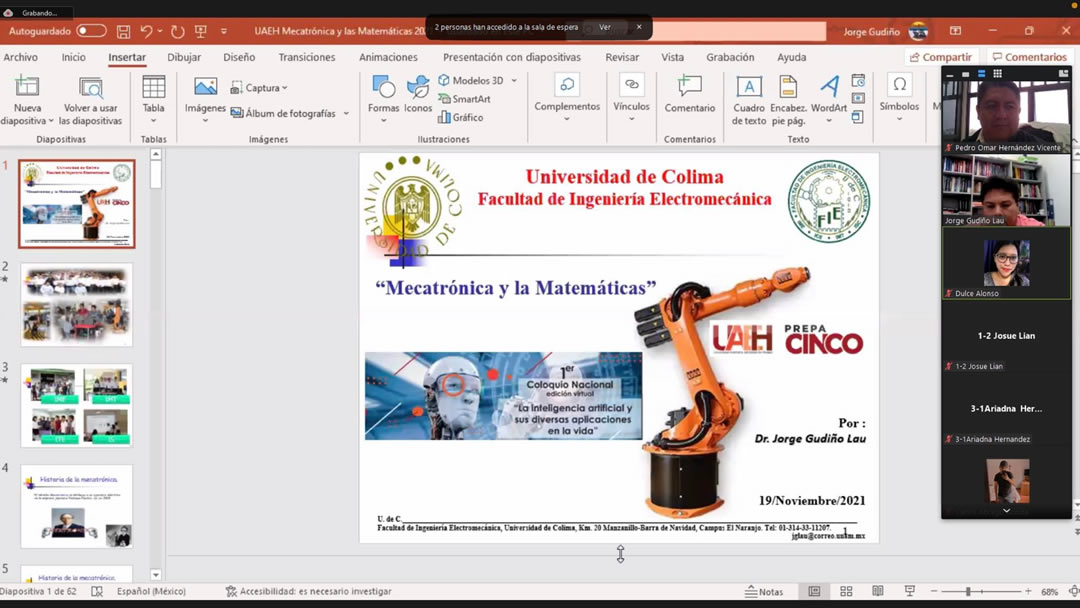Click the Save disk icon in title bar
The height and width of the screenshot is (608, 1080).
(x=123, y=32)
